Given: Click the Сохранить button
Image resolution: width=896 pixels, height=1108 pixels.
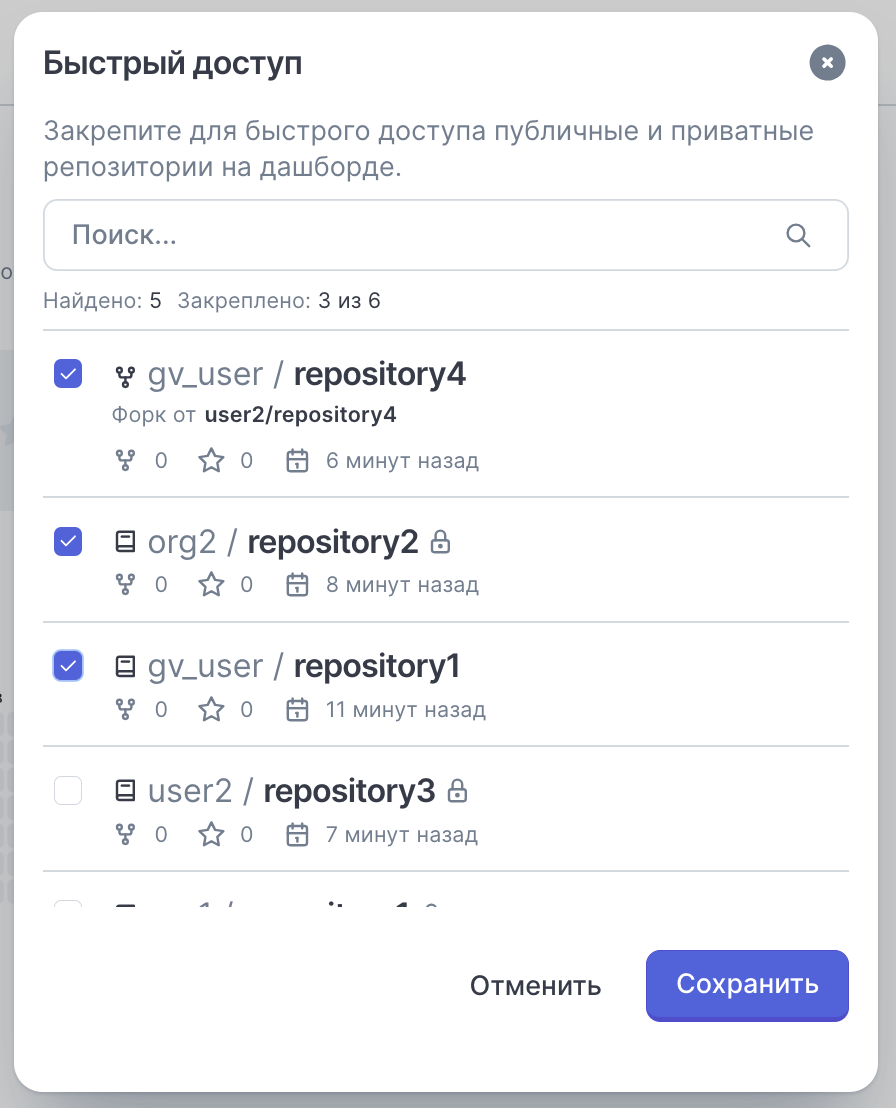Looking at the screenshot, I should (x=747, y=985).
